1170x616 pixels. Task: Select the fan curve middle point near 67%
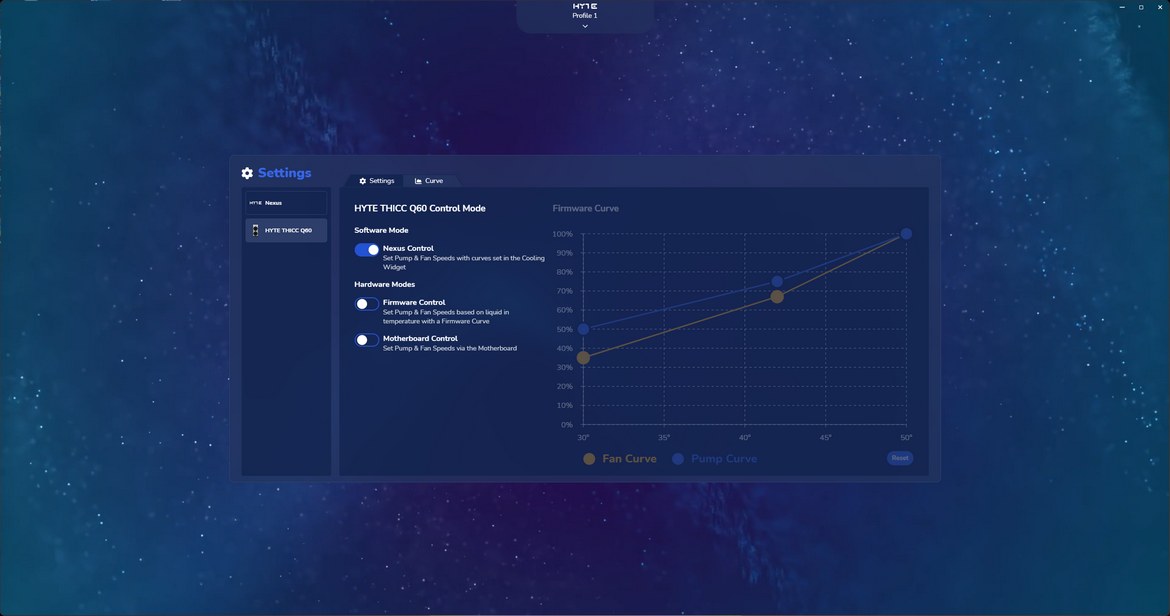pos(777,297)
